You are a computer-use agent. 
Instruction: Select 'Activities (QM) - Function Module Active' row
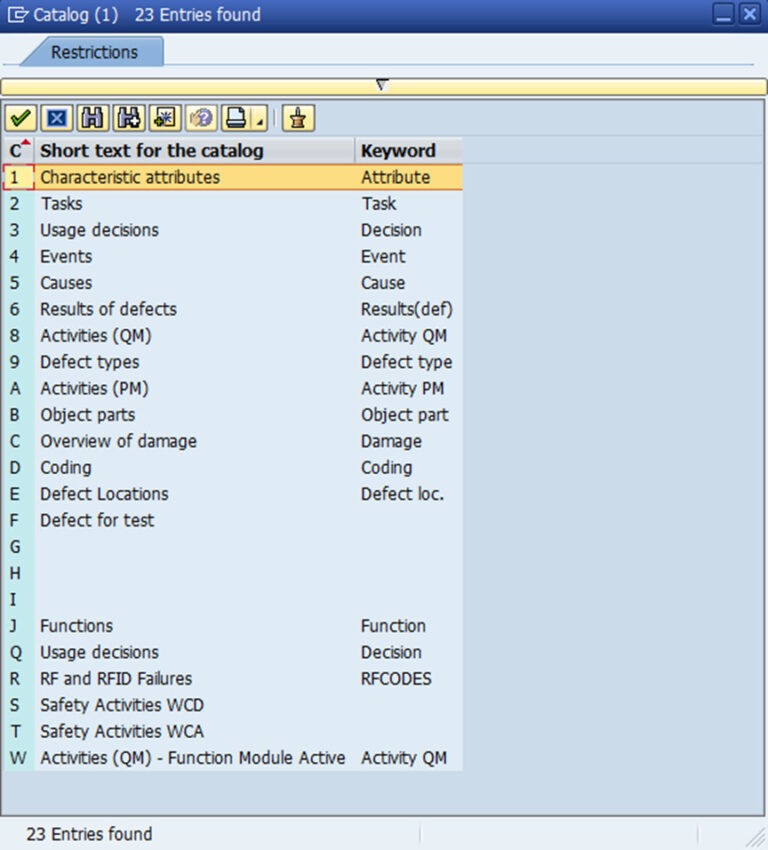coord(233,758)
